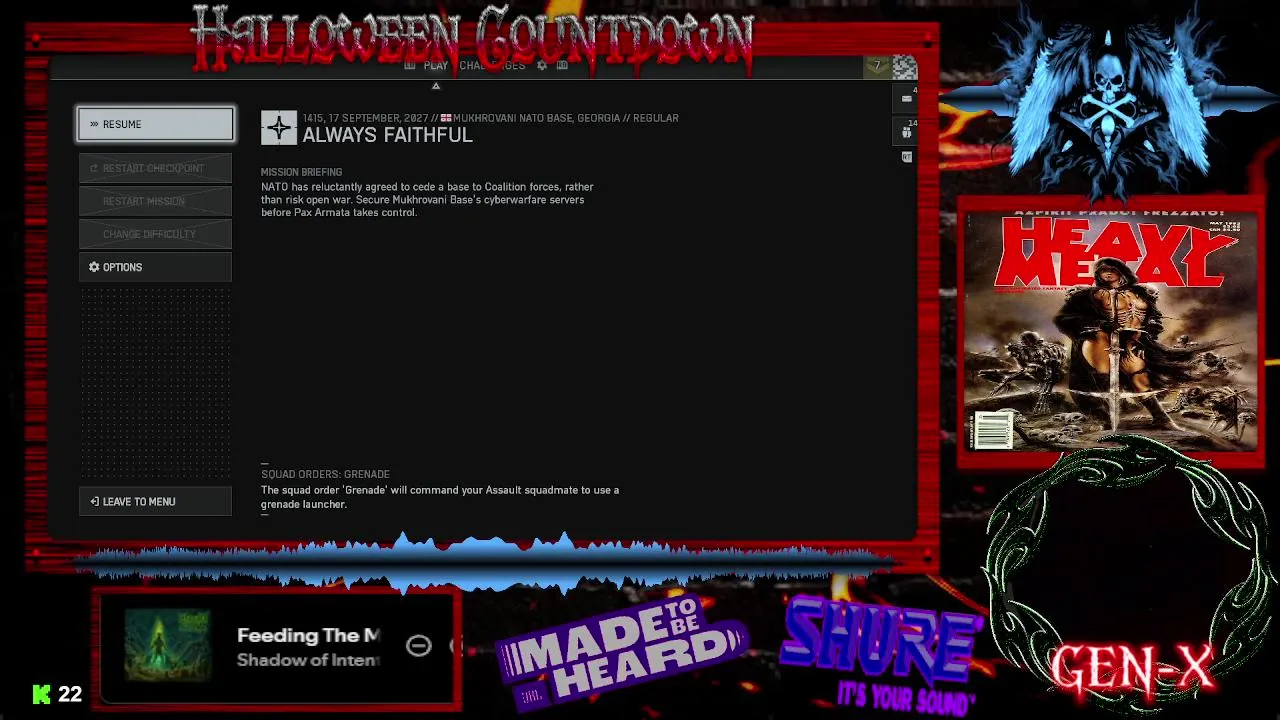Image resolution: width=1280 pixels, height=720 pixels.
Task: Click the 'ALWAYS FAITHFUL' mission title
Action: pos(387,135)
